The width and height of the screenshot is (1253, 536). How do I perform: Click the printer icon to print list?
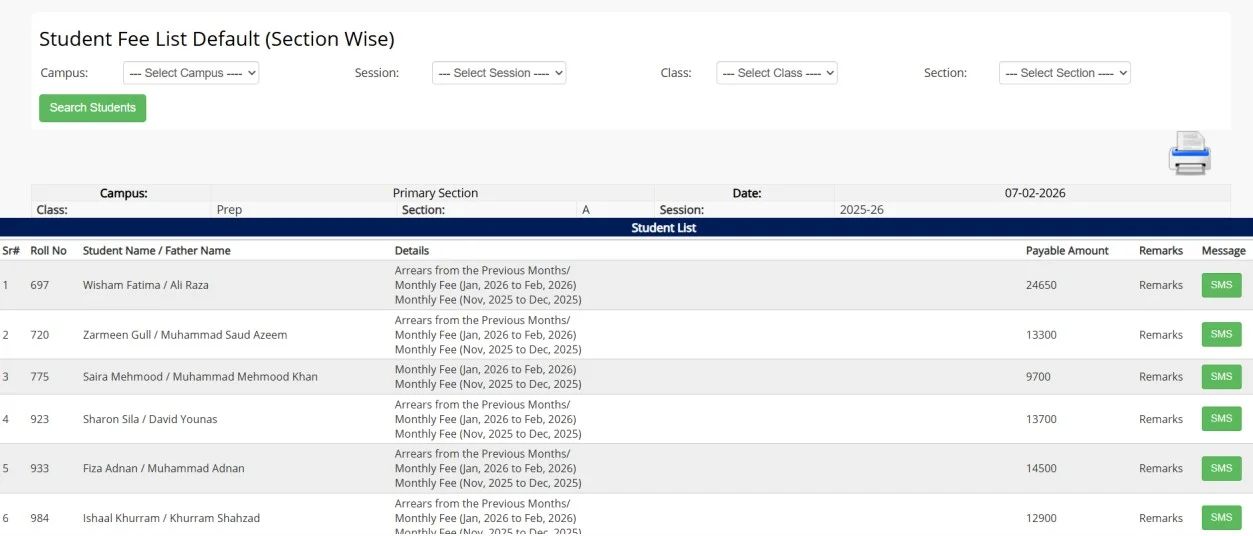(x=1189, y=153)
